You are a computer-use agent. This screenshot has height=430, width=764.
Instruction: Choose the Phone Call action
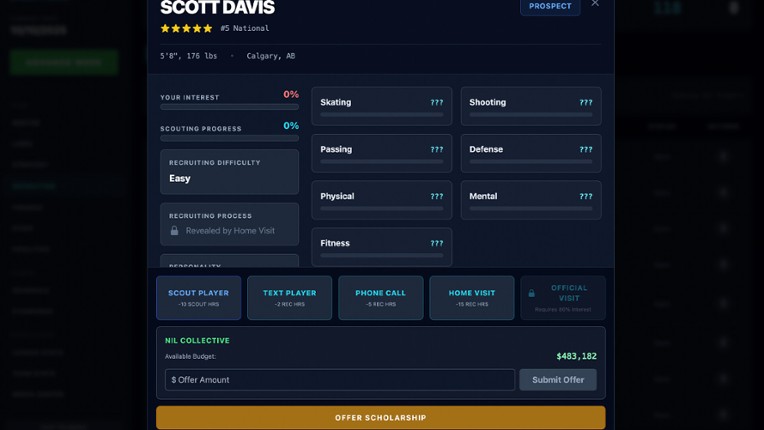(380, 298)
